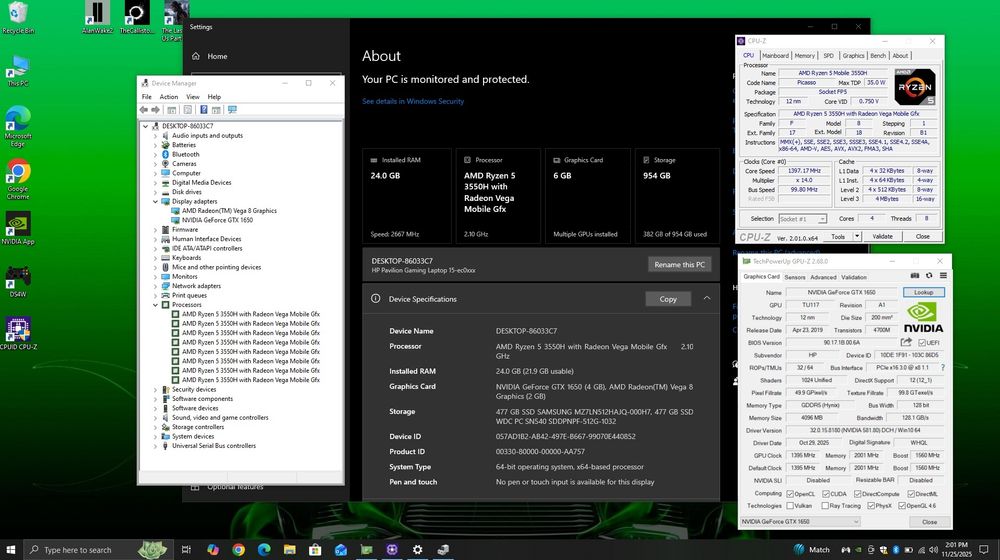Click Home in the Settings sidebar
This screenshot has width=1000, height=560.
coord(217,56)
